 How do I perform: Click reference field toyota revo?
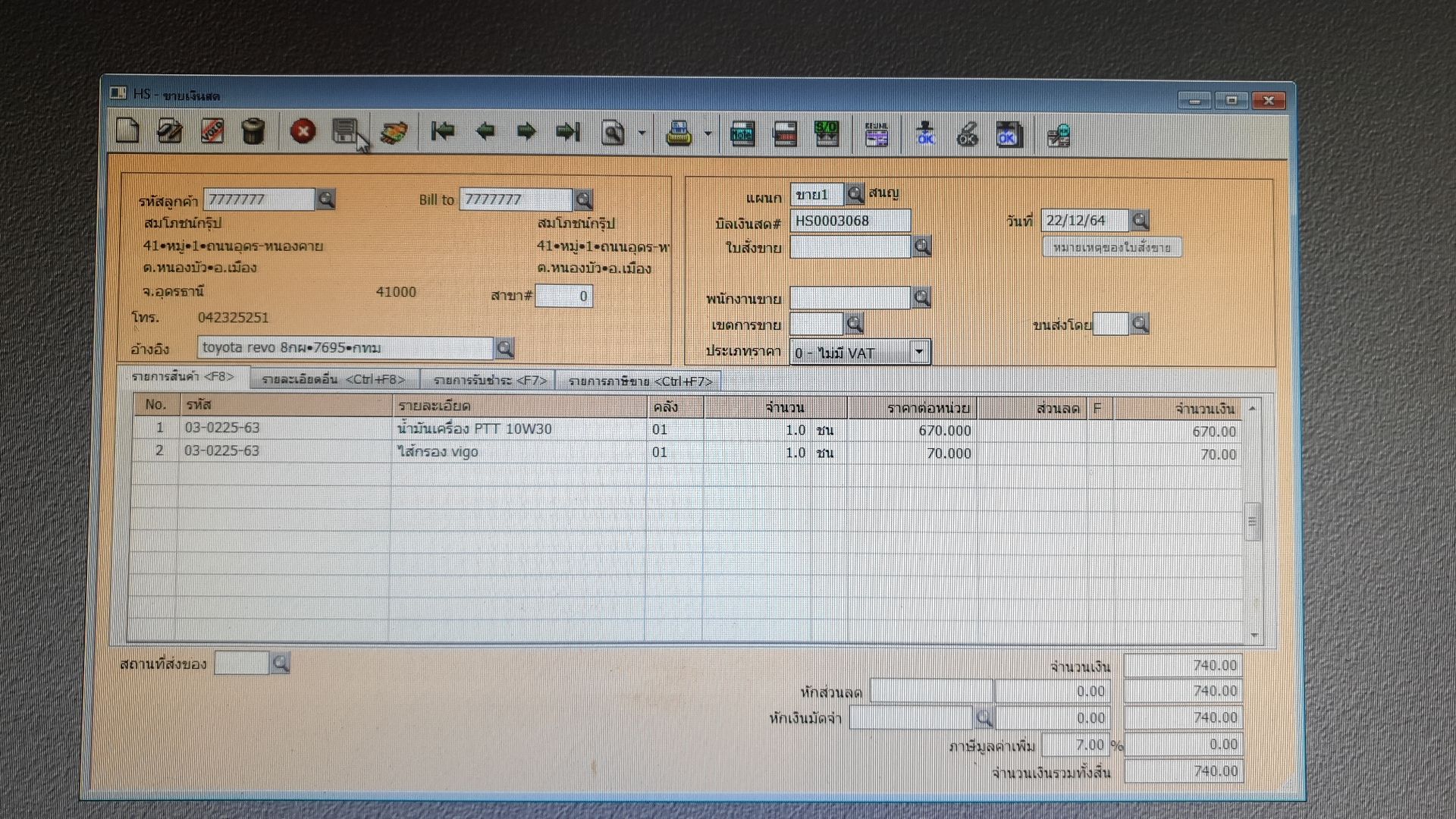[x=345, y=348]
